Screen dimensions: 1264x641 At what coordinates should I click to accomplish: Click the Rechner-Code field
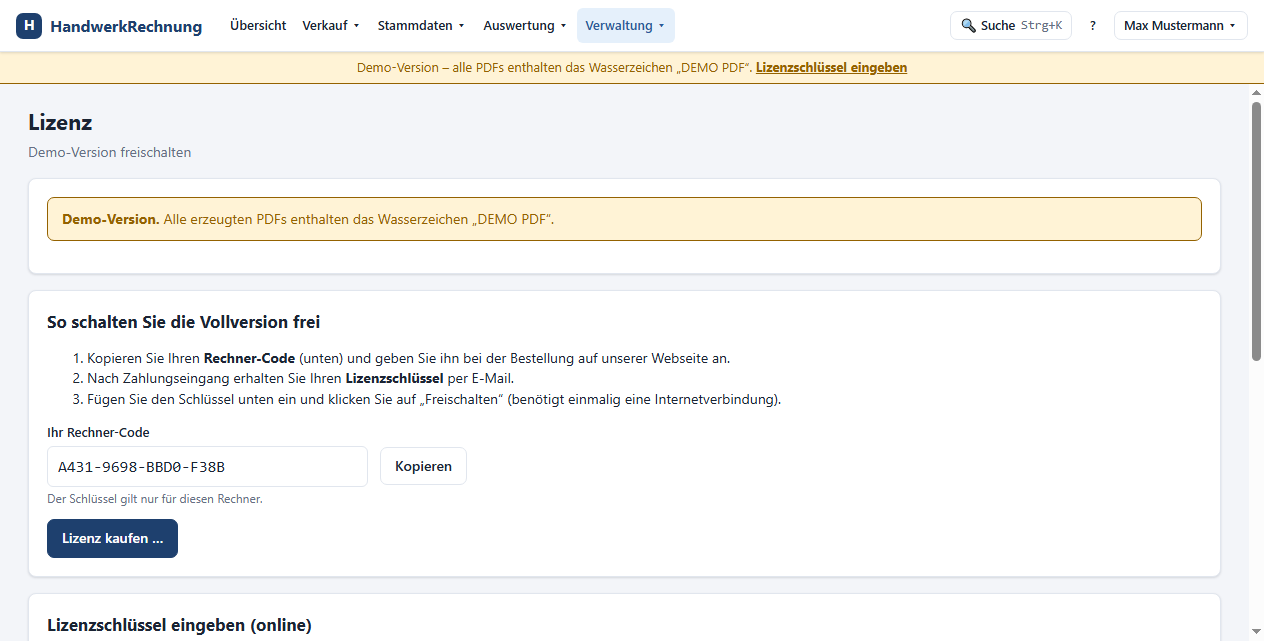tap(207, 467)
